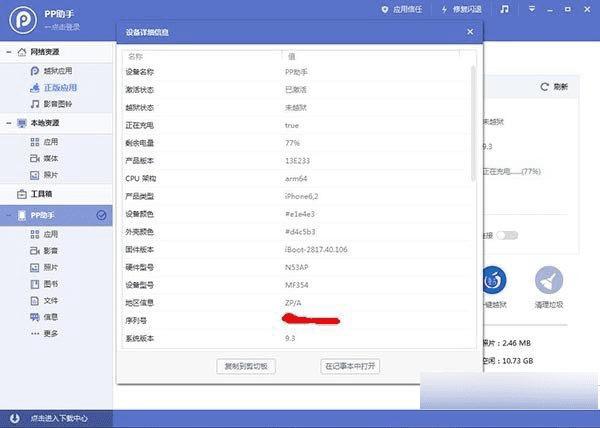Expand 更多 under the PP助手 device
Image resolution: width=600 pixels, height=428 pixels.
pyautogui.click(x=44, y=334)
